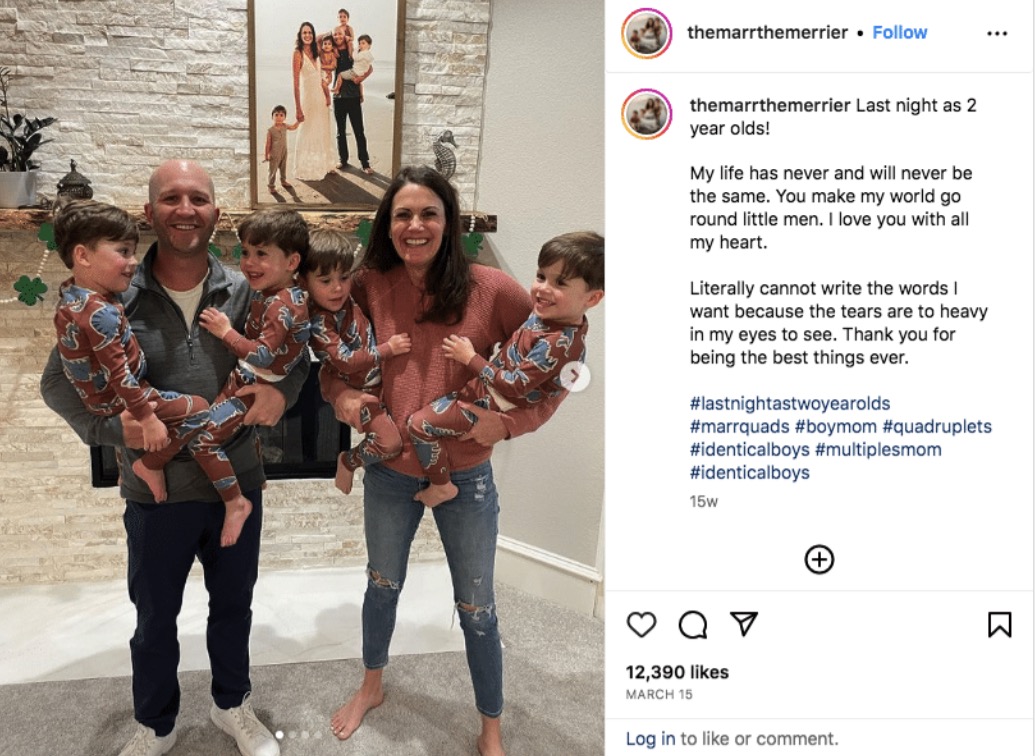Open the #multiplesmom hashtag
Image resolution: width=1036 pixels, height=756 pixels.
coord(878,449)
